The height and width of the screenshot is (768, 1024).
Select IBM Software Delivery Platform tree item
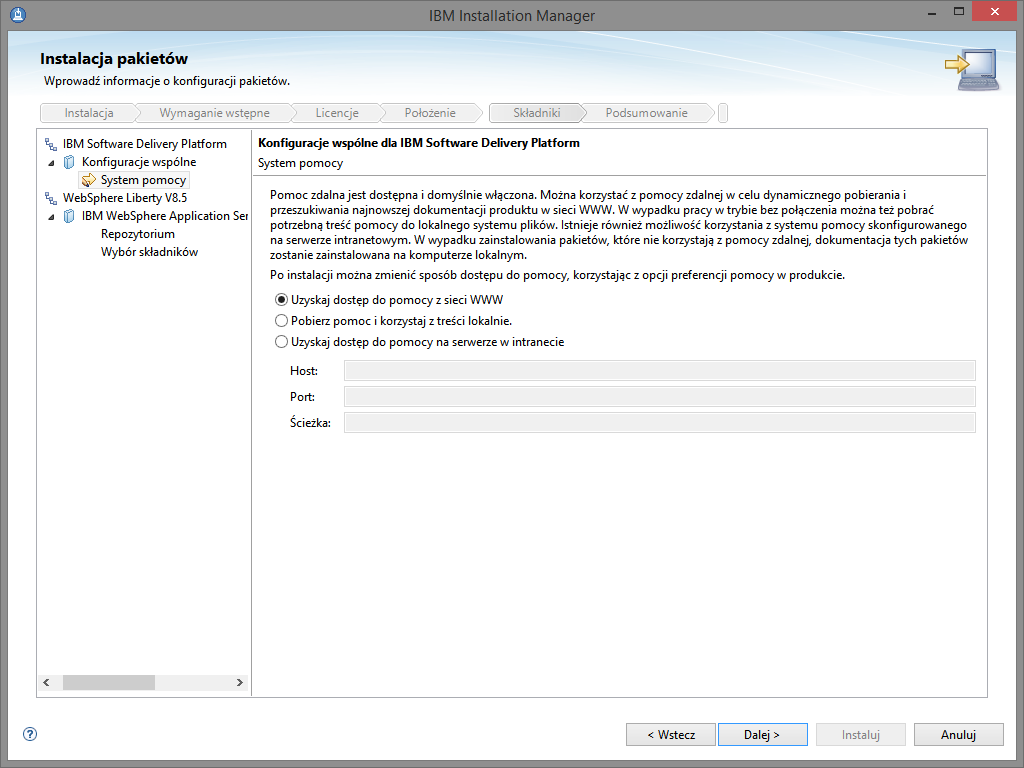tap(144, 144)
